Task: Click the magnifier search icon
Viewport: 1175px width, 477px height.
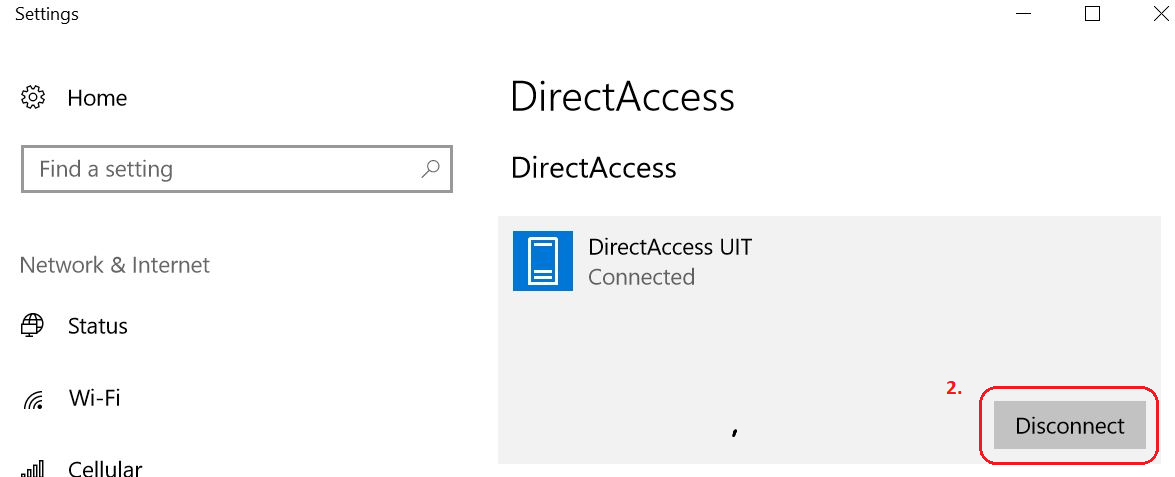Action: coord(430,169)
